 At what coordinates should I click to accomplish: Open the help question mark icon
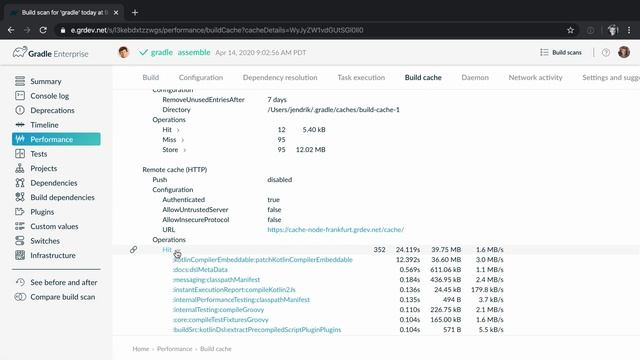click(x=606, y=52)
